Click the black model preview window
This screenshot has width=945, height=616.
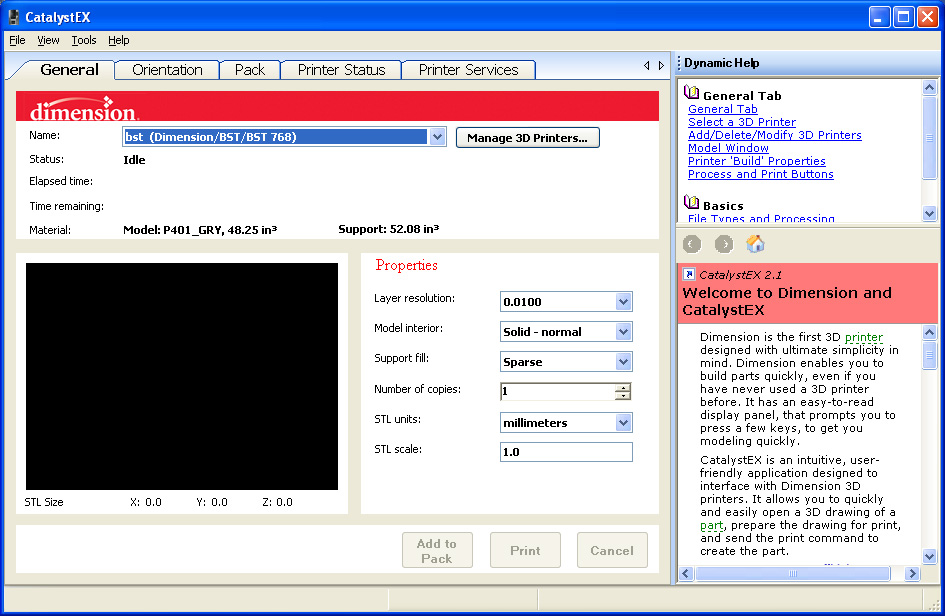pyautogui.click(x=181, y=376)
